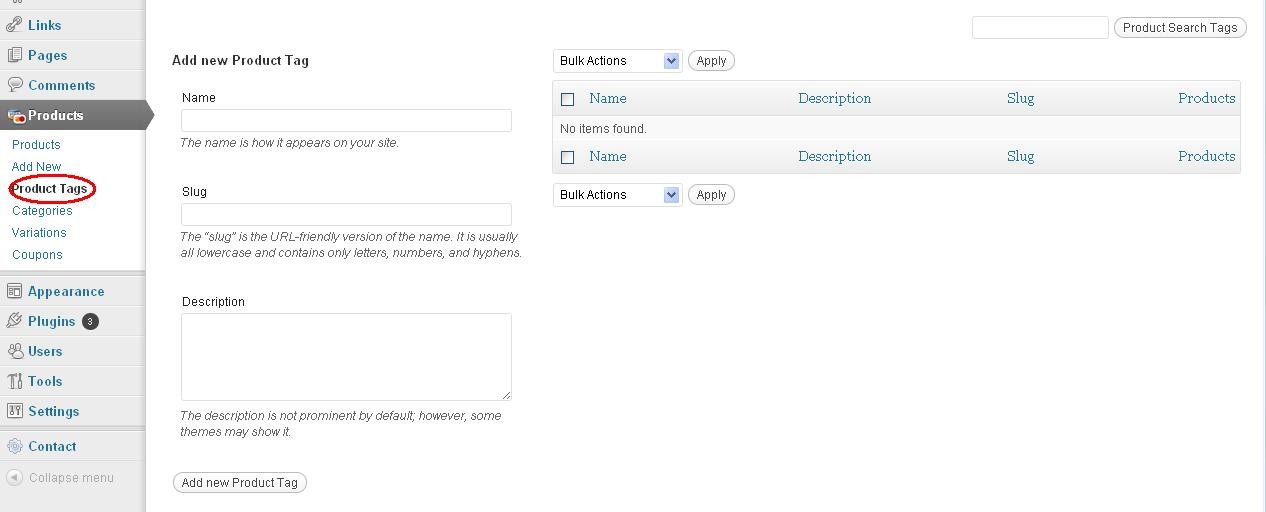The image size is (1266, 512).
Task: Open the Coupons submenu item
Action: (37, 255)
